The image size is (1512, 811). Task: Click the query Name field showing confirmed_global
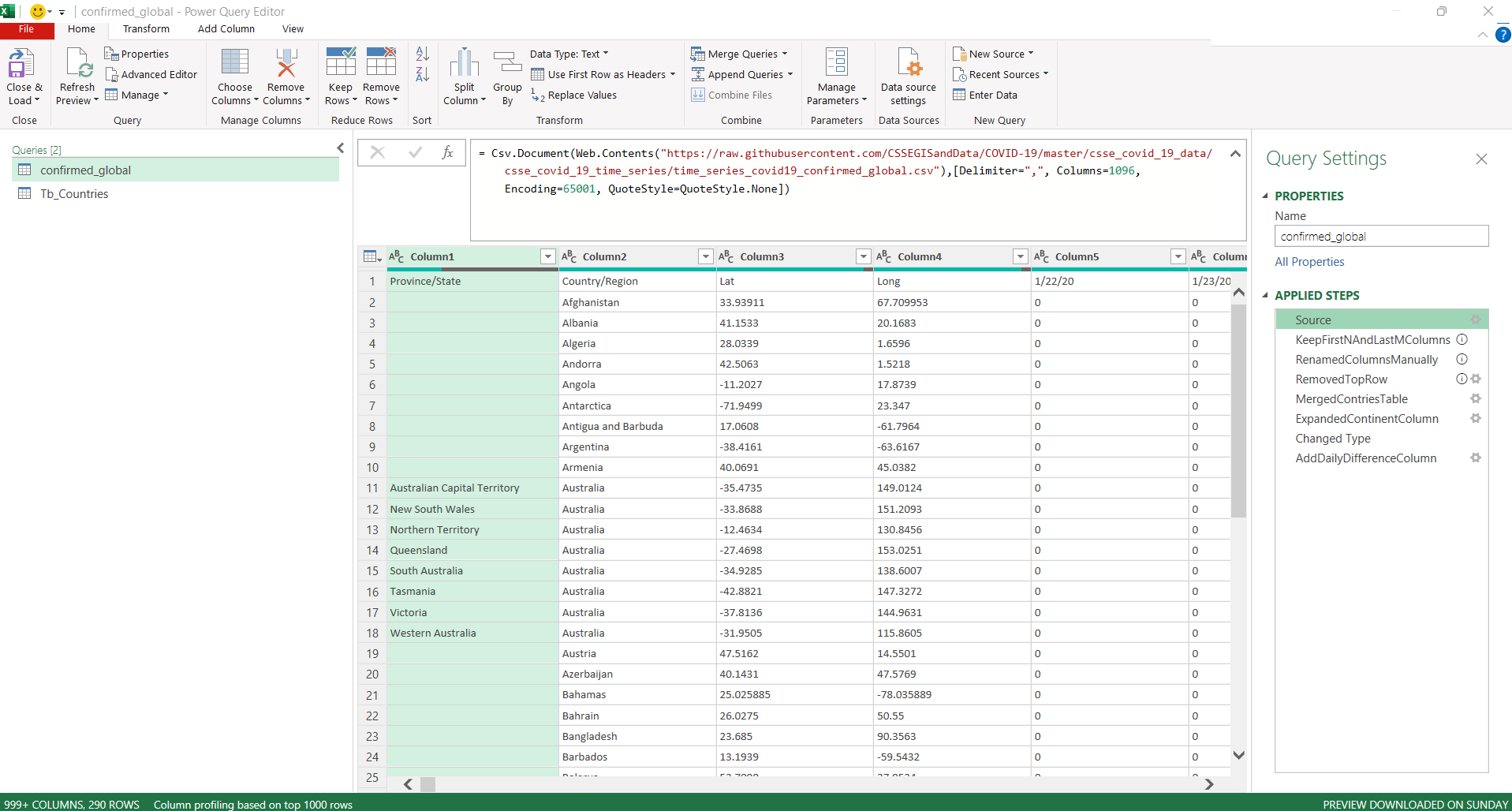(x=1381, y=235)
